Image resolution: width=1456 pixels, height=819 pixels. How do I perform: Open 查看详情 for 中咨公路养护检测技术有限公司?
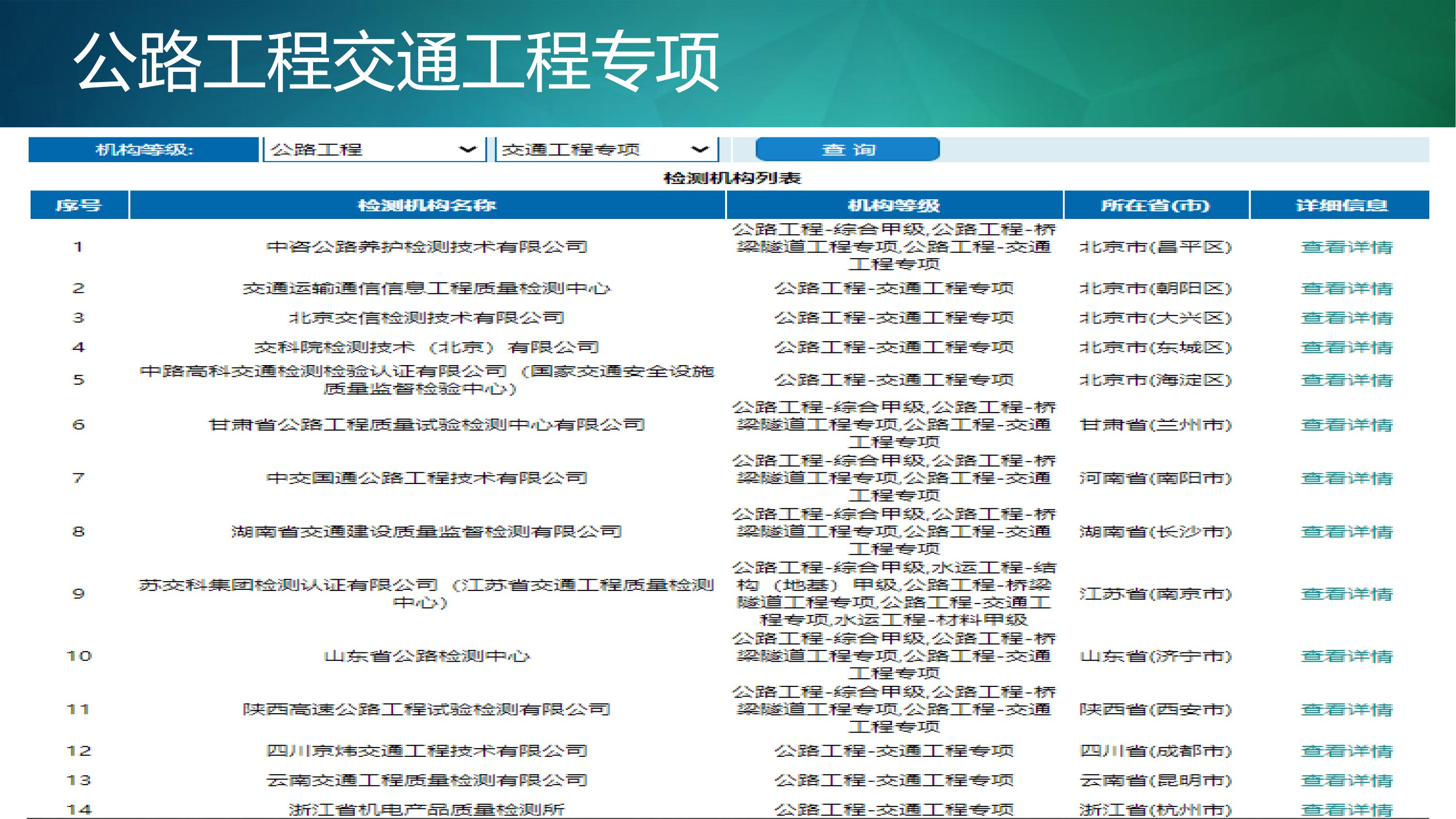click(x=1346, y=247)
